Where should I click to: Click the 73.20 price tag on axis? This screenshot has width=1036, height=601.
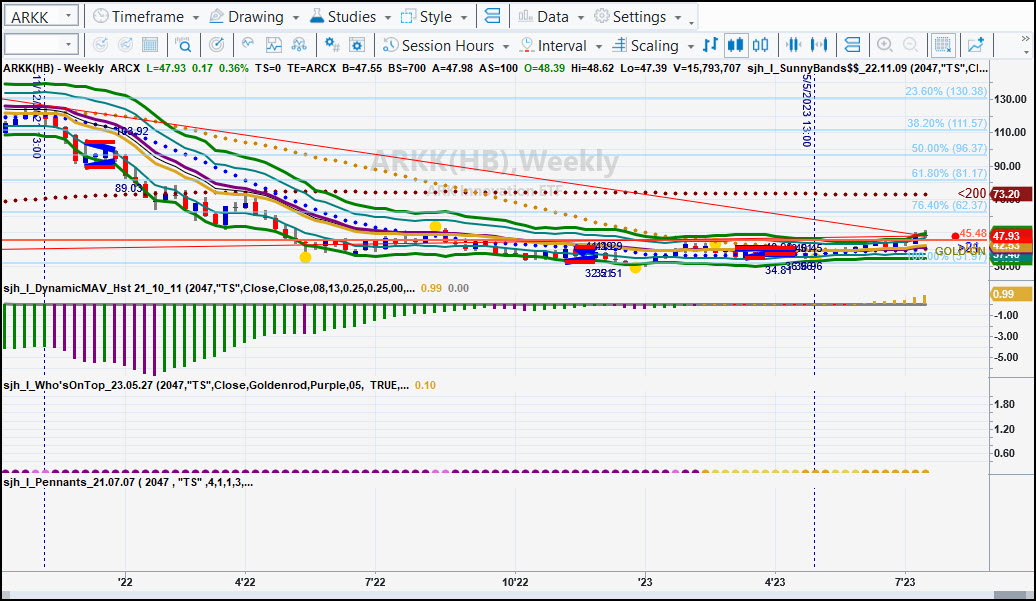[x=1010, y=194]
